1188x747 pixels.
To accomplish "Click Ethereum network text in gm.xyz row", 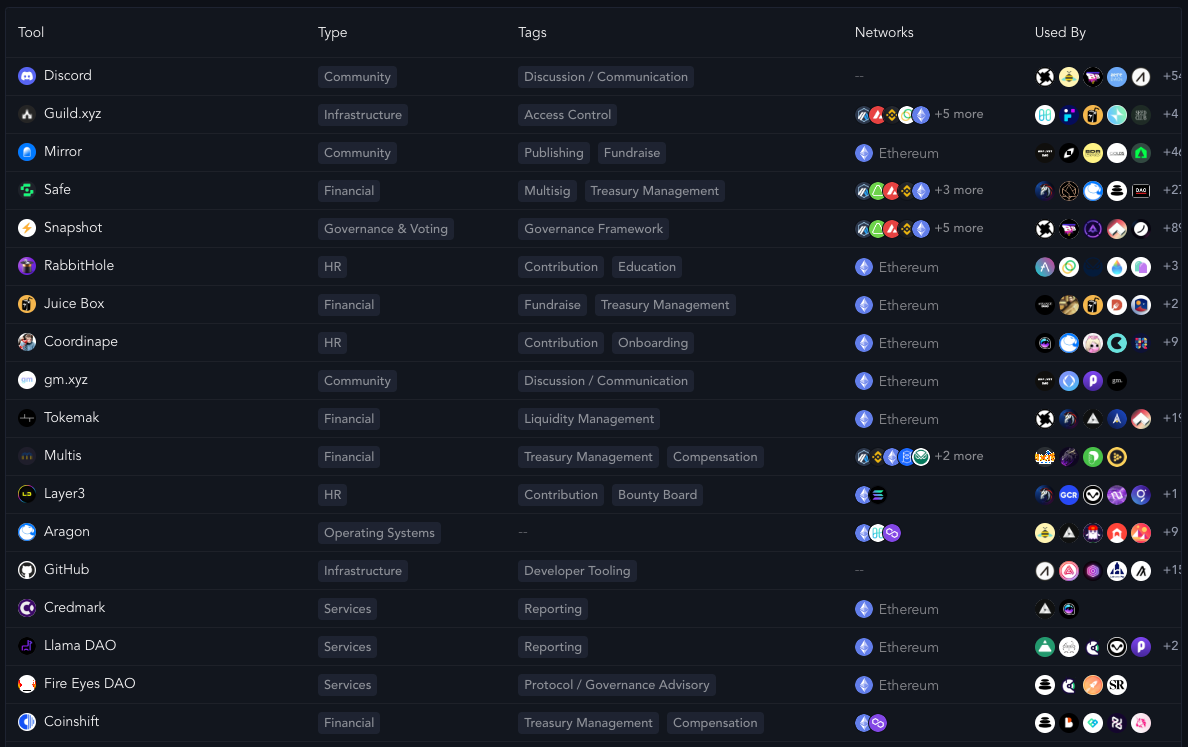I will [908, 381].
